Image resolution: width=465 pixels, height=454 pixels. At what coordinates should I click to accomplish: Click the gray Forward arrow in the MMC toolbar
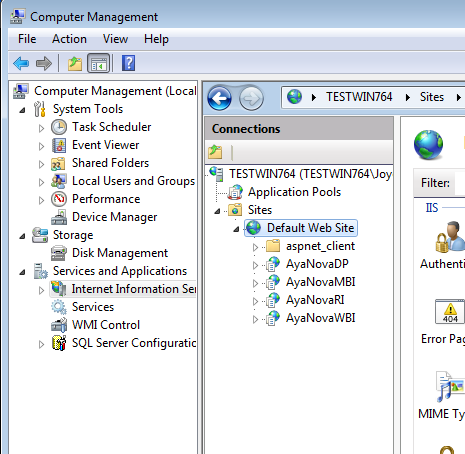pos(44,63)
